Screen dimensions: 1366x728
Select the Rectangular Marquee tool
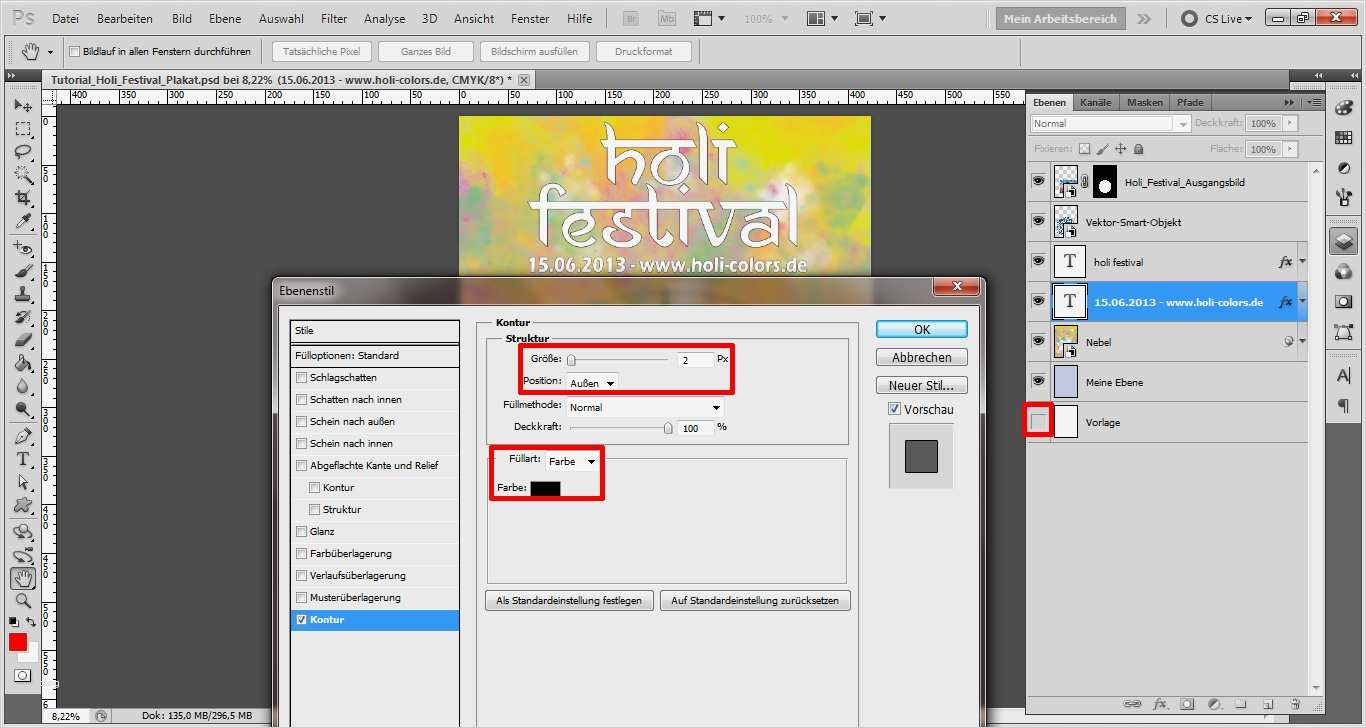pyautogui.click(x=23, y=129)
